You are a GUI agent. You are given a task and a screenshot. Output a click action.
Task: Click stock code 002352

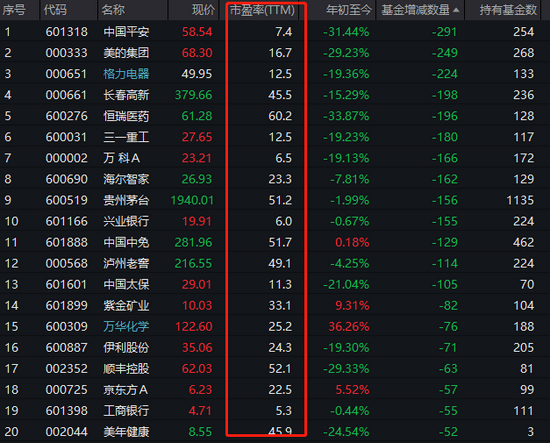[66, 369]
